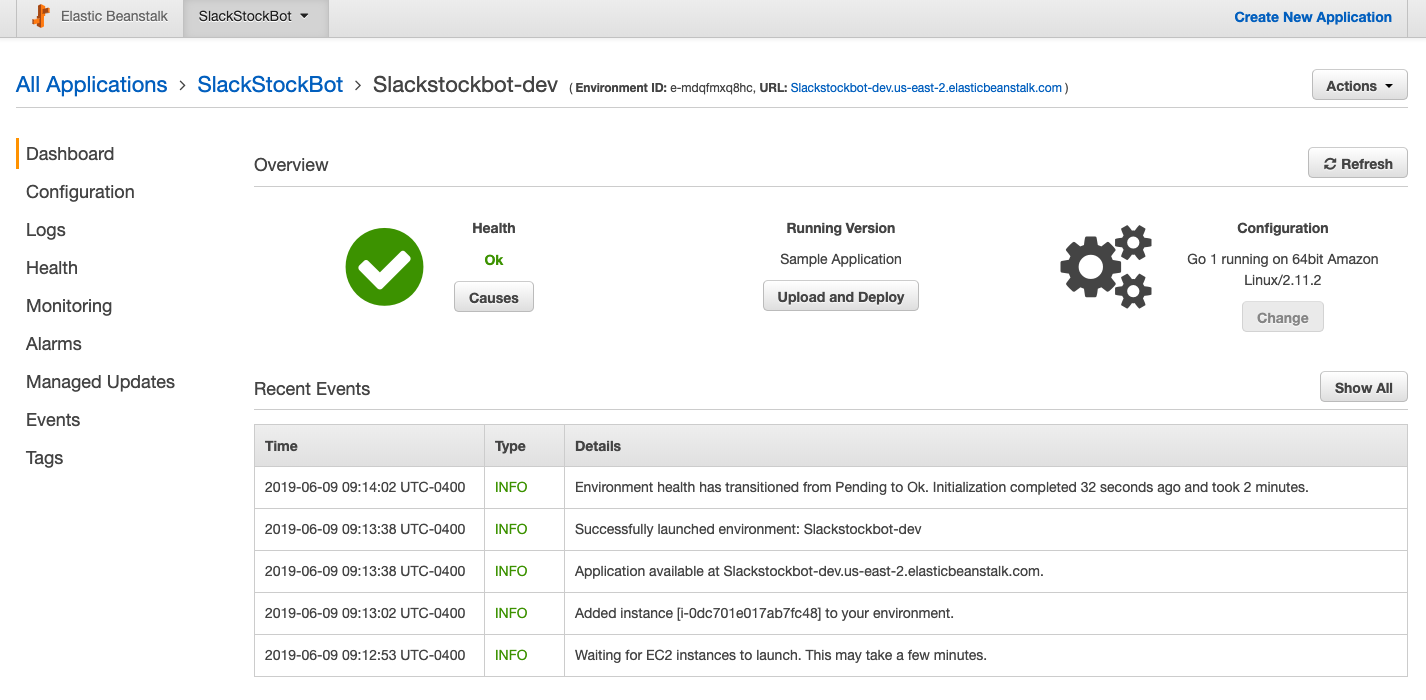The height and width of the screenshot is (700, 1426).
Task: Click the 09:14:02 event timestamp
Action: point(365,487)
